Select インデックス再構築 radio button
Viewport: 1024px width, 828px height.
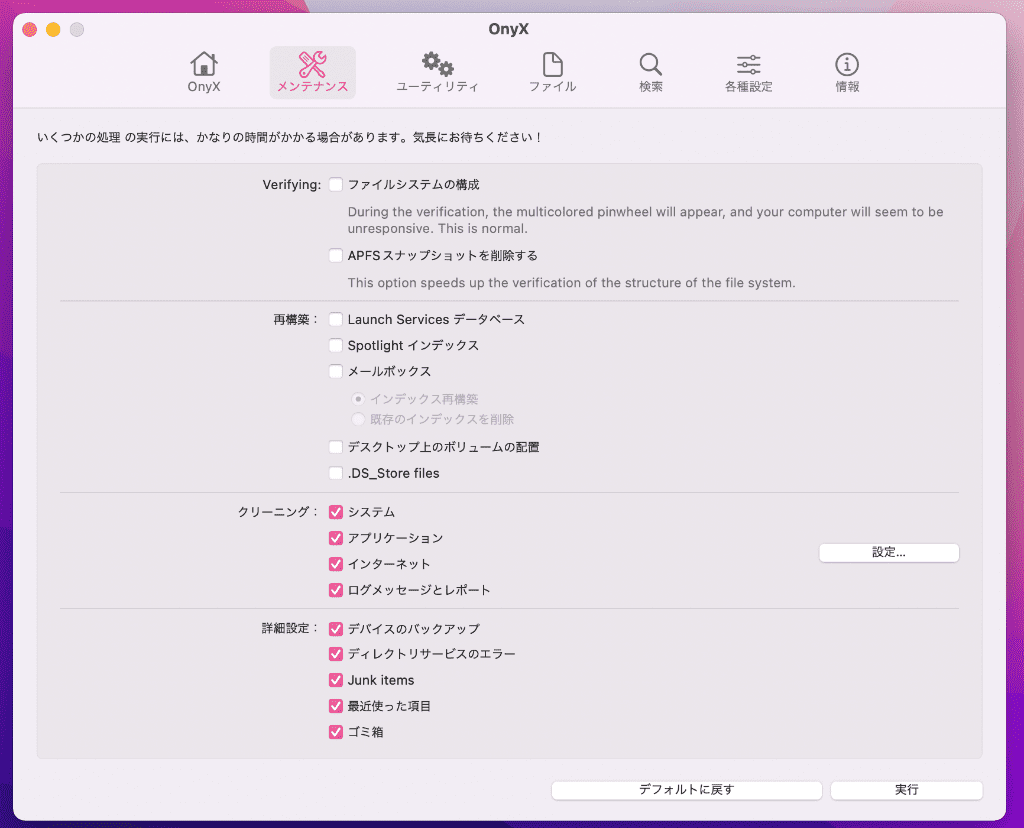(358, 399)
